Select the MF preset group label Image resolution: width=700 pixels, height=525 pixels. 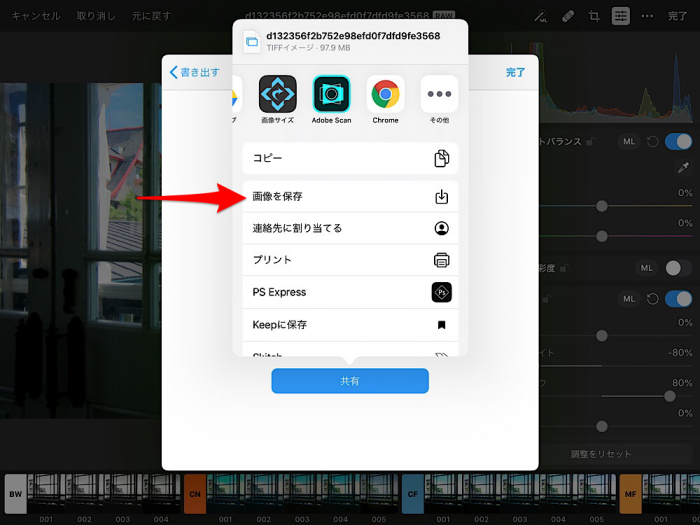(x=630, y=494)
